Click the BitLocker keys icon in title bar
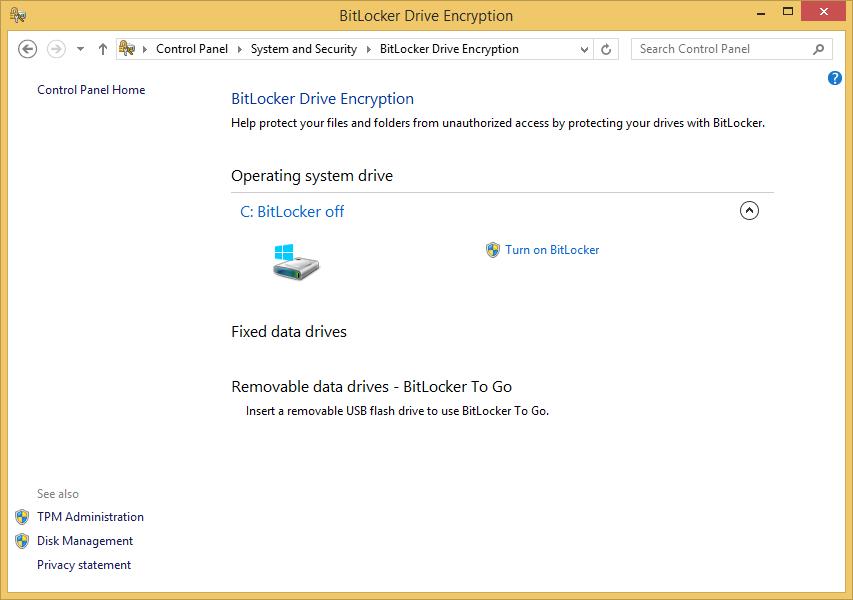 coord(18,16)
